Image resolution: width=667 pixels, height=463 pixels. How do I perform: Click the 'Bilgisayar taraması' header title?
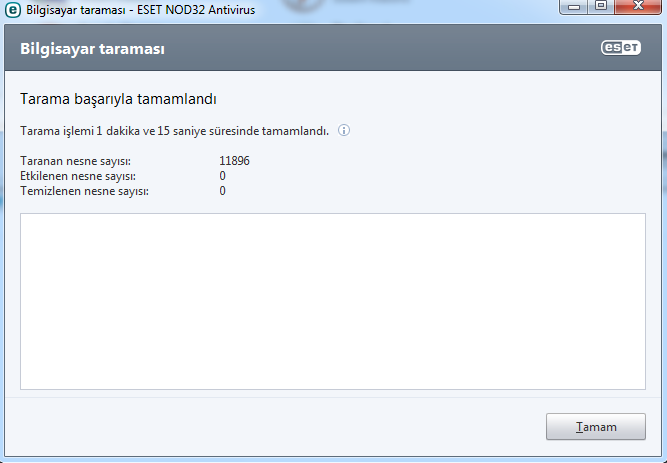click(x=92, y=49)
